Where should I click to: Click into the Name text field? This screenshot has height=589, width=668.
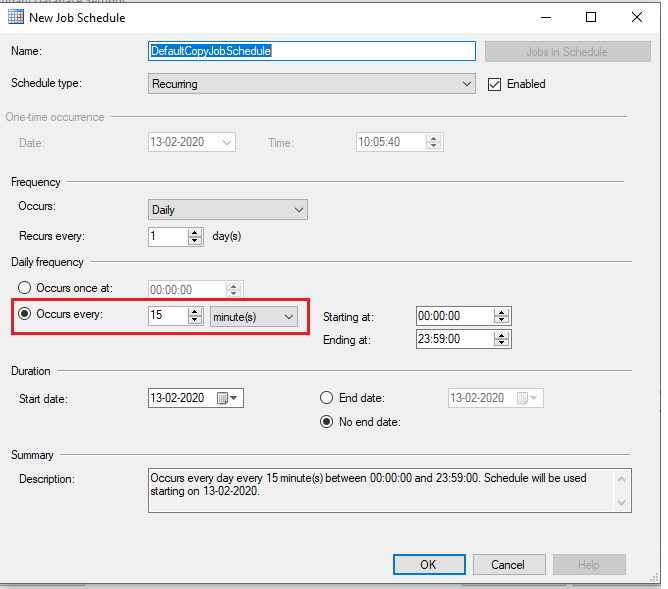[312, 51]
